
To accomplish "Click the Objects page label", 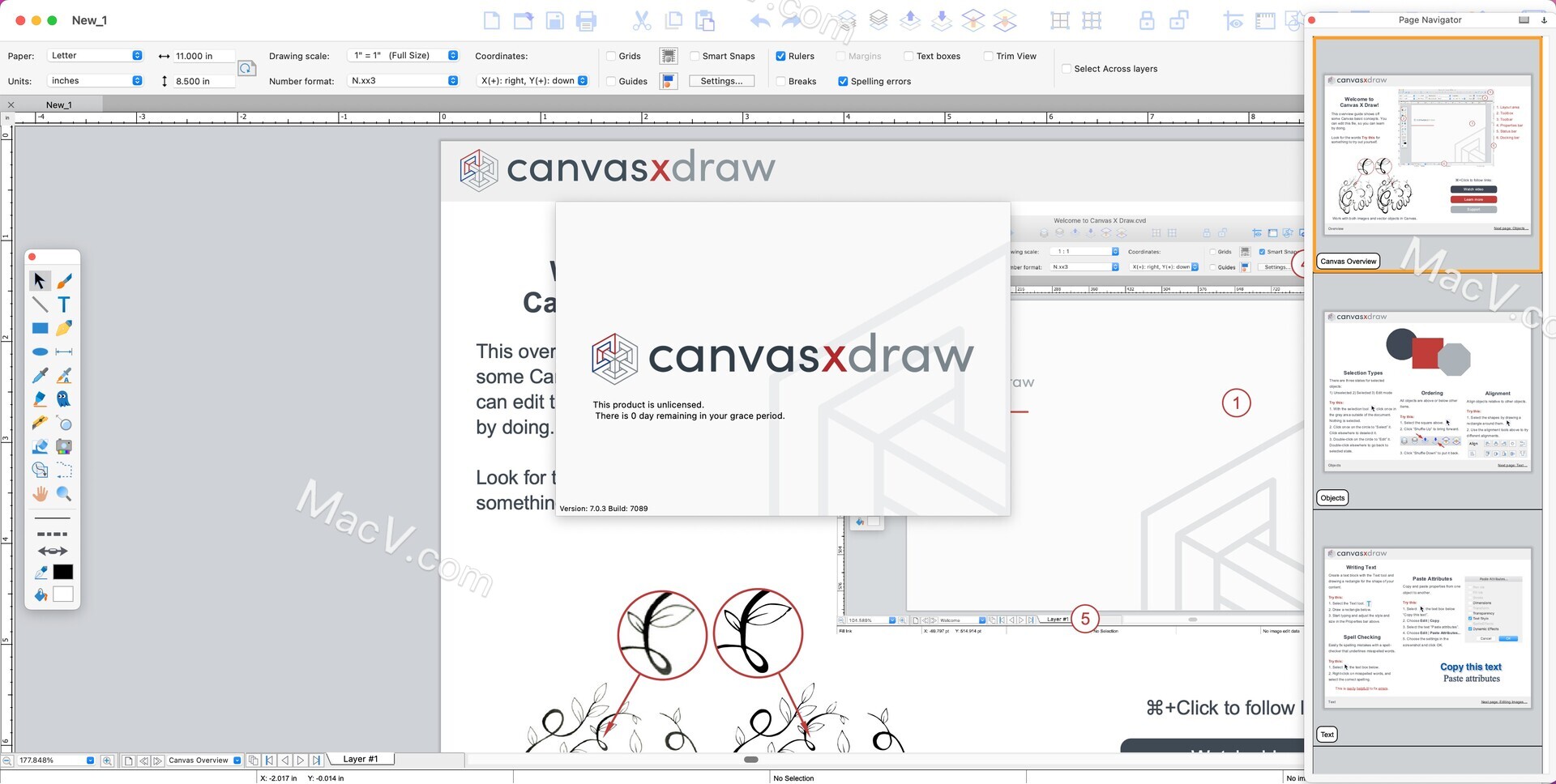I will point(1332,498).
